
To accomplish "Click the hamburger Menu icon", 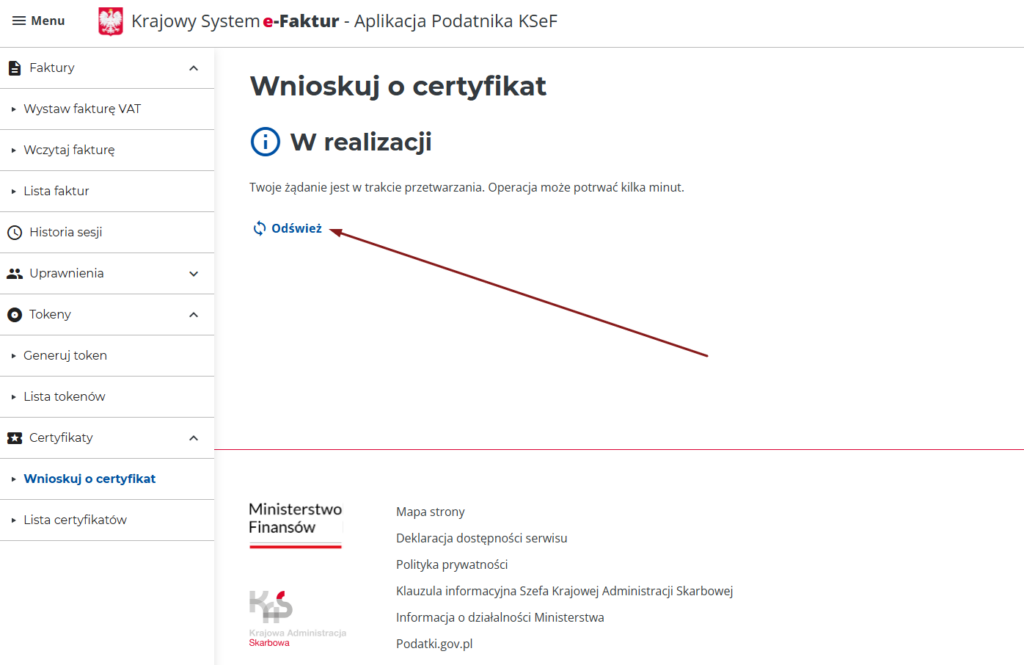I will click(x=19, y=21).
